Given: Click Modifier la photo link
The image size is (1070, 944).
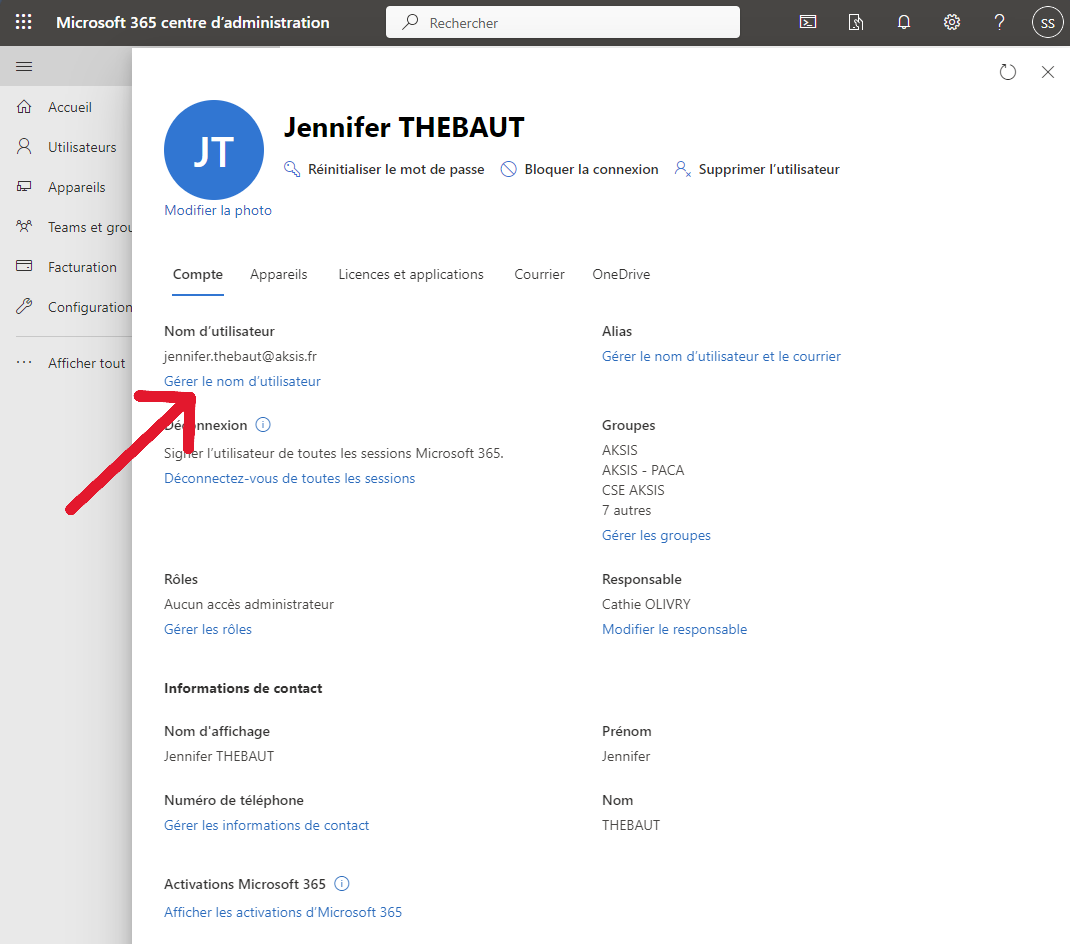Looking at the screenshot, I should click(x=218, y=210).
